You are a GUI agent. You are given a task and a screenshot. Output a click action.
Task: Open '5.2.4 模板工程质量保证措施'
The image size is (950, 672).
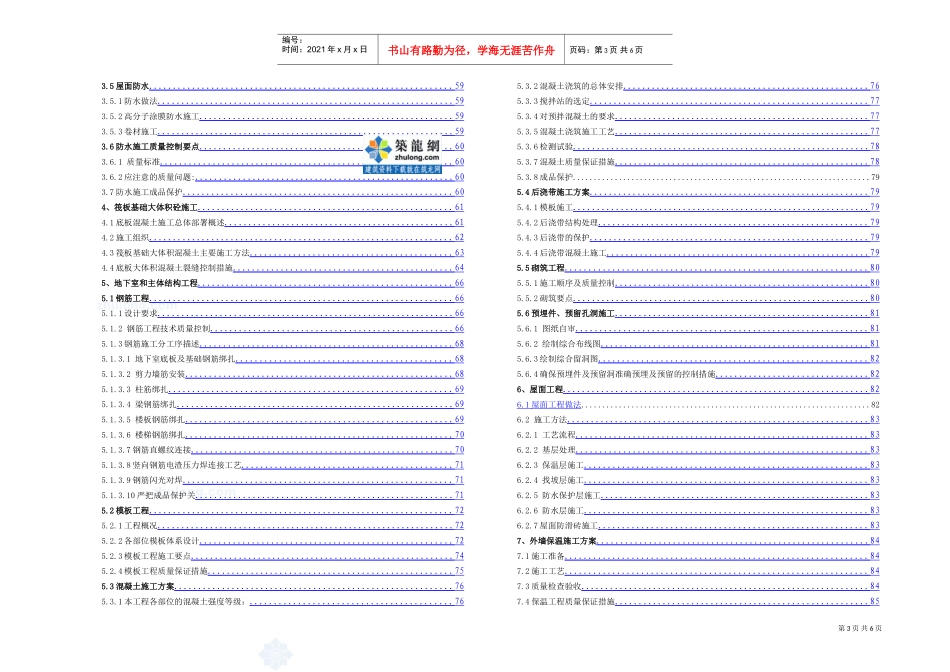coord(282,571)
